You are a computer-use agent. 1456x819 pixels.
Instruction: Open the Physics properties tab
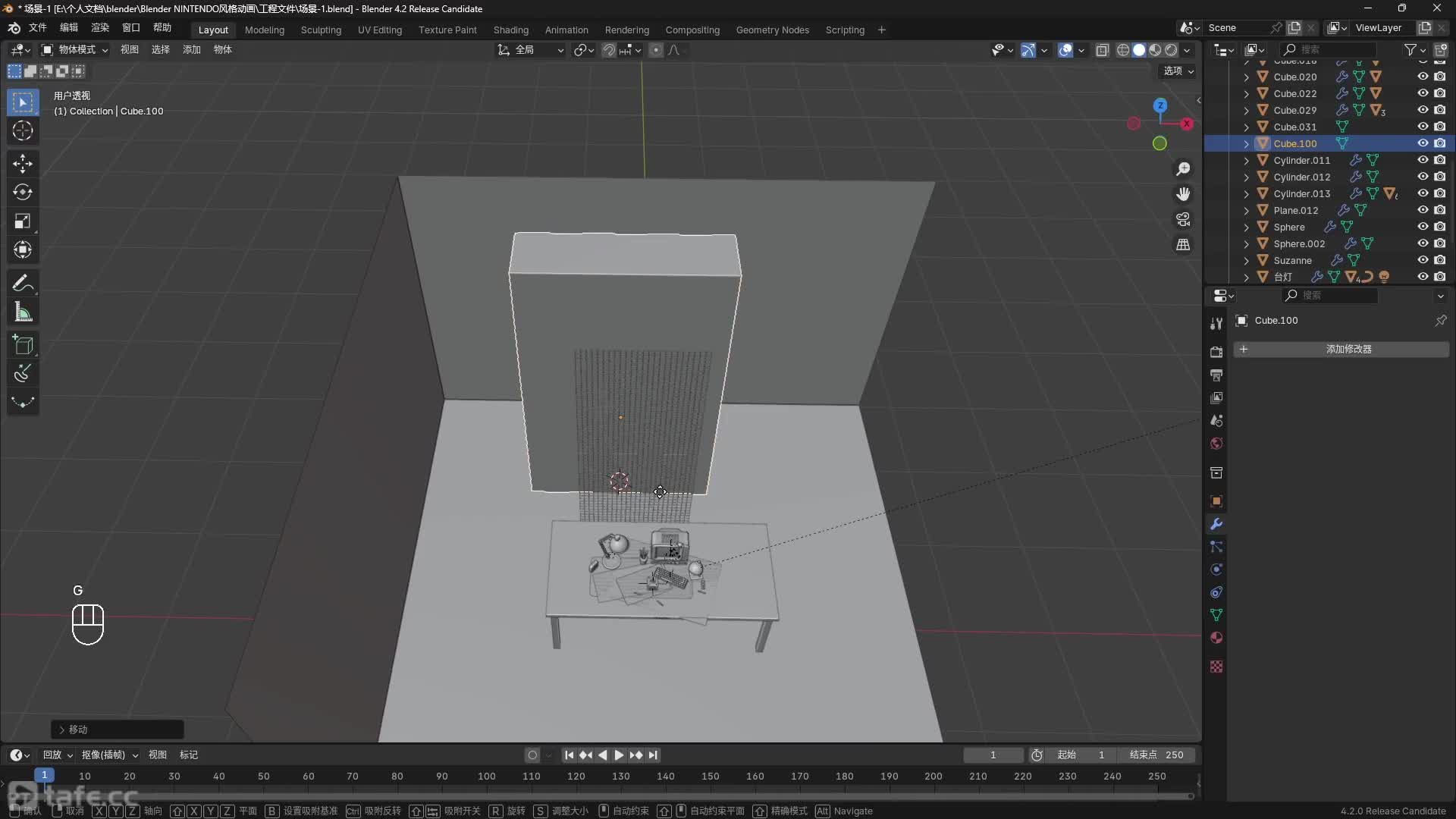1216,570
